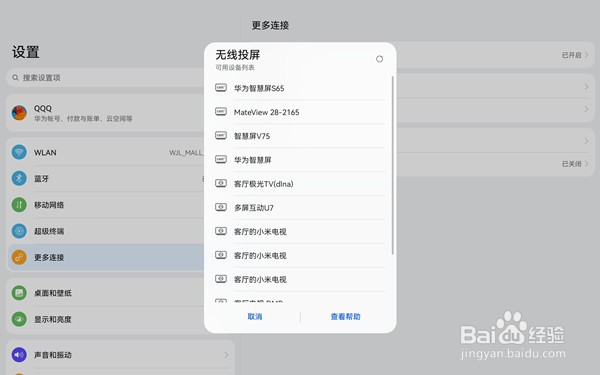
Task: Tap the magnifier icon in the search box
Action: point(15,78)
